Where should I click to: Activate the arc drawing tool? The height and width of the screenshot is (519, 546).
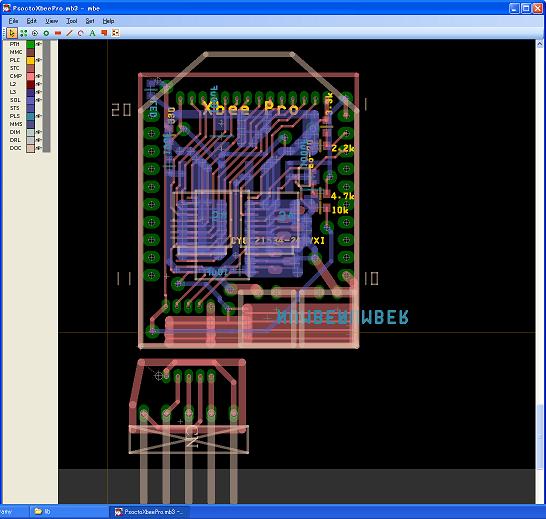point(81,33)
